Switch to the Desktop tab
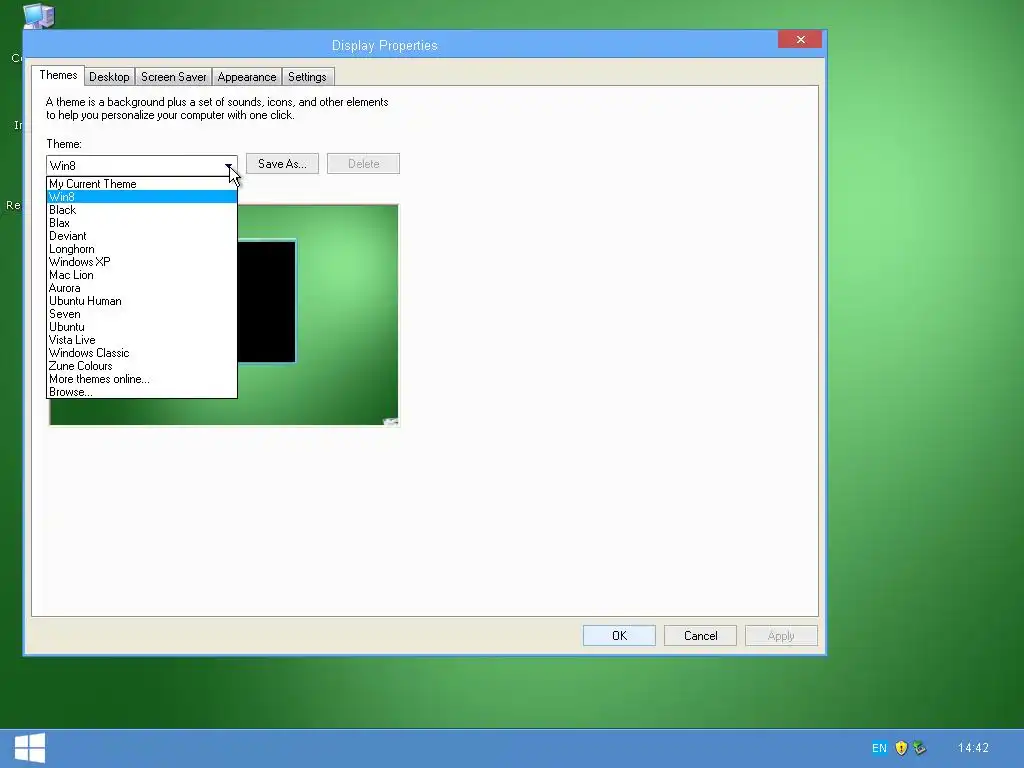Viewport: 1024px width, 768px height. coord(109,77)
